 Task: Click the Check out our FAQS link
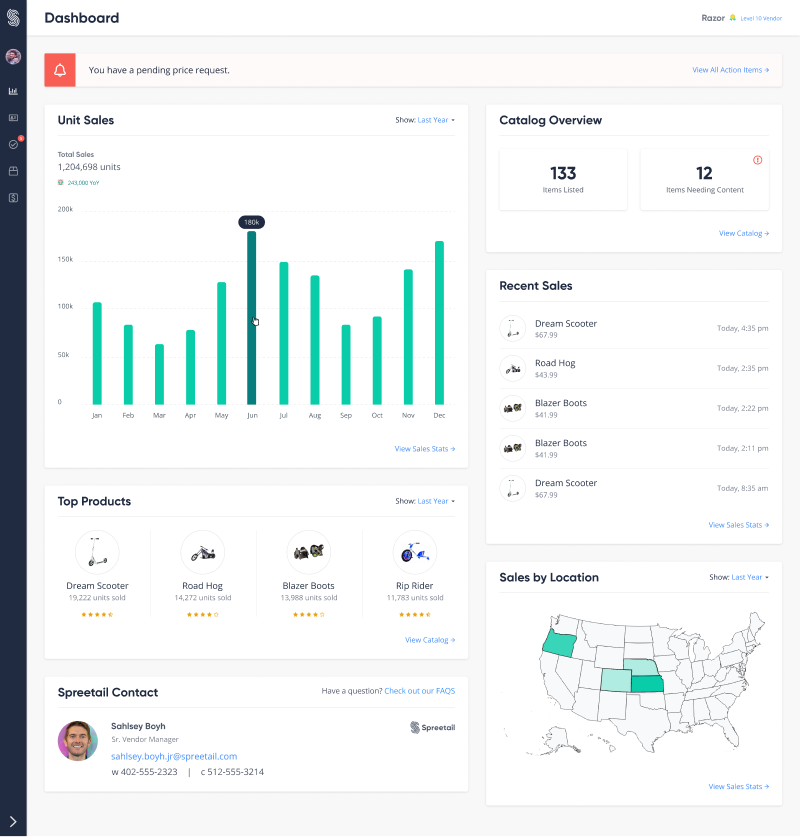click(419, 691)
